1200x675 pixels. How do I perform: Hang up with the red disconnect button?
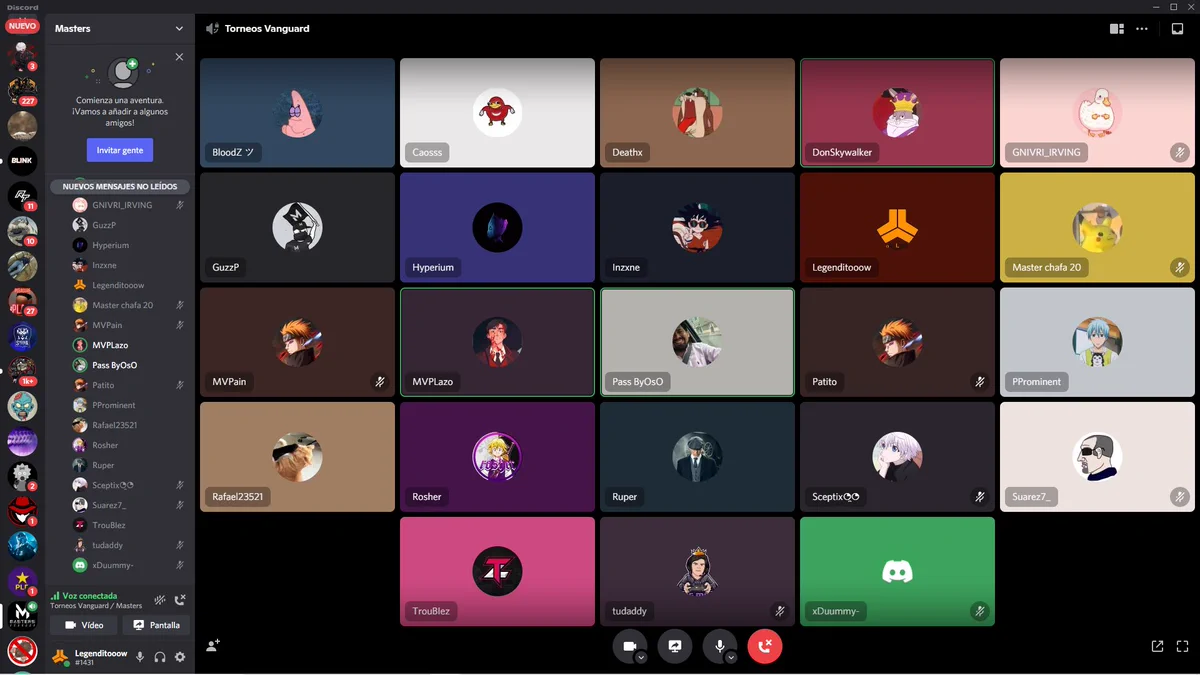pos(765,646)
